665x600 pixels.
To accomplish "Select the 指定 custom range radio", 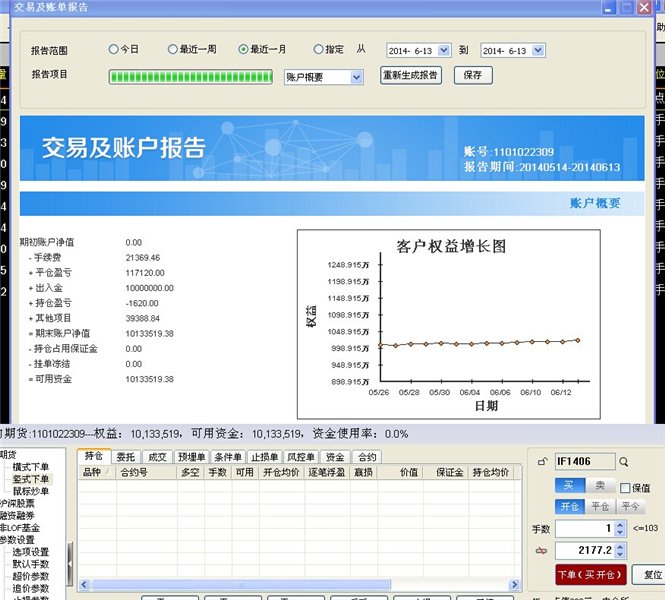I will [319, 49].
